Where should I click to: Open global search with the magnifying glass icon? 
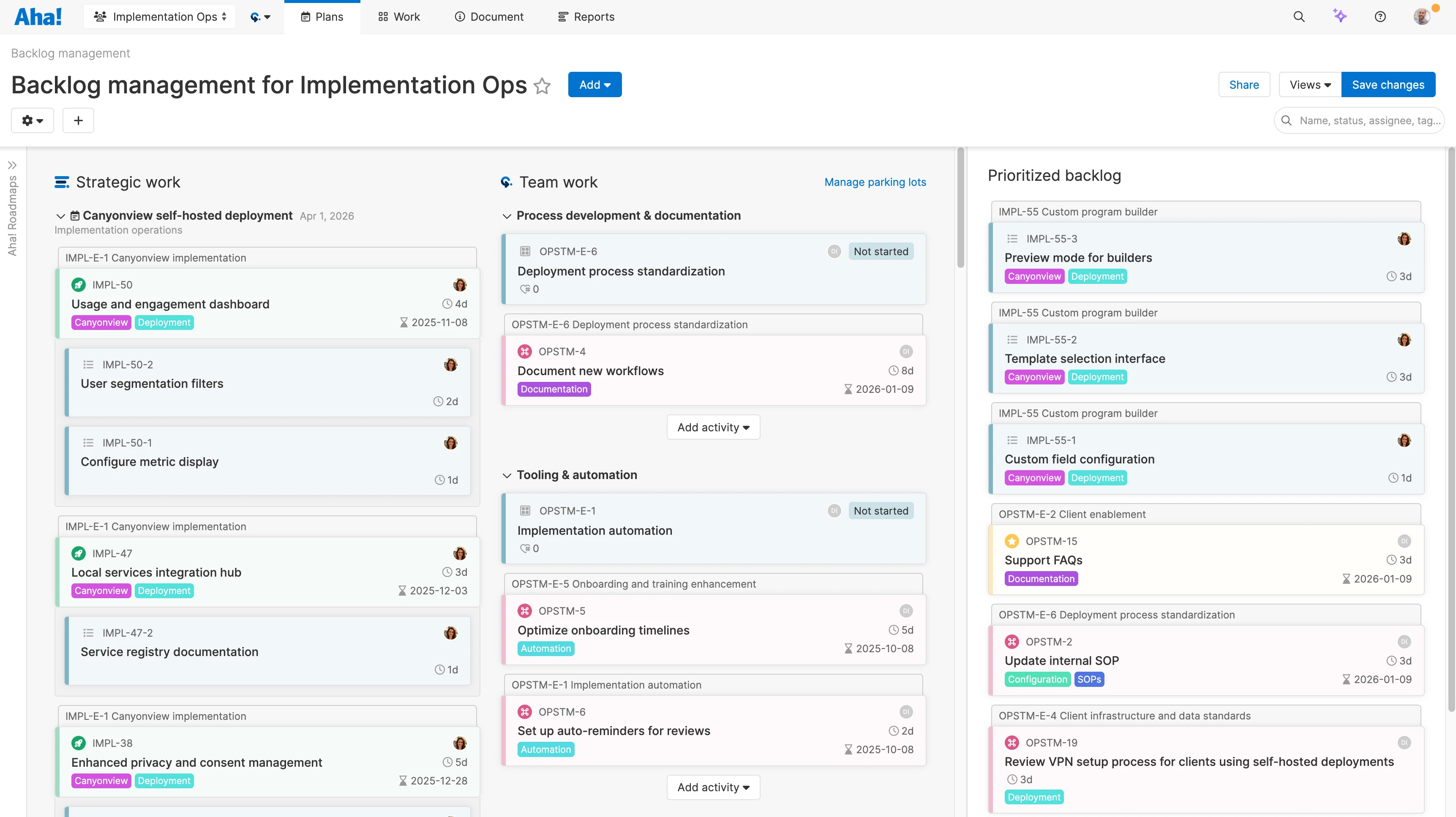[x=1299, y=16]
